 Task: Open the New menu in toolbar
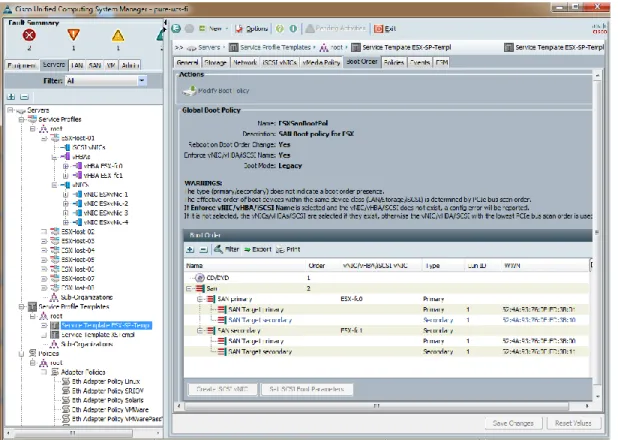(214, 28)
